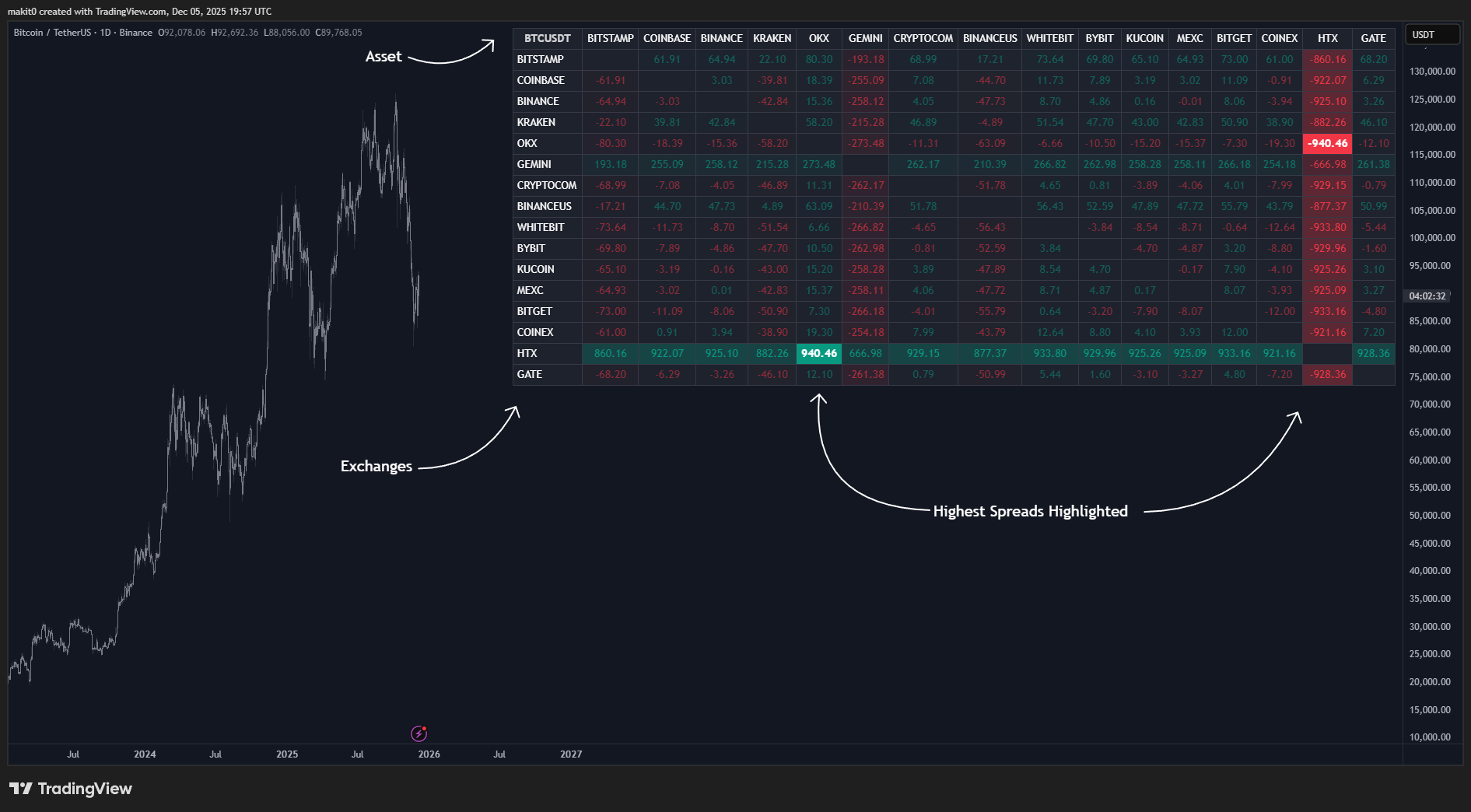Click the 2026 label on time axis
This screenshot has height=812, width=1471.
(x=429, y=754)
